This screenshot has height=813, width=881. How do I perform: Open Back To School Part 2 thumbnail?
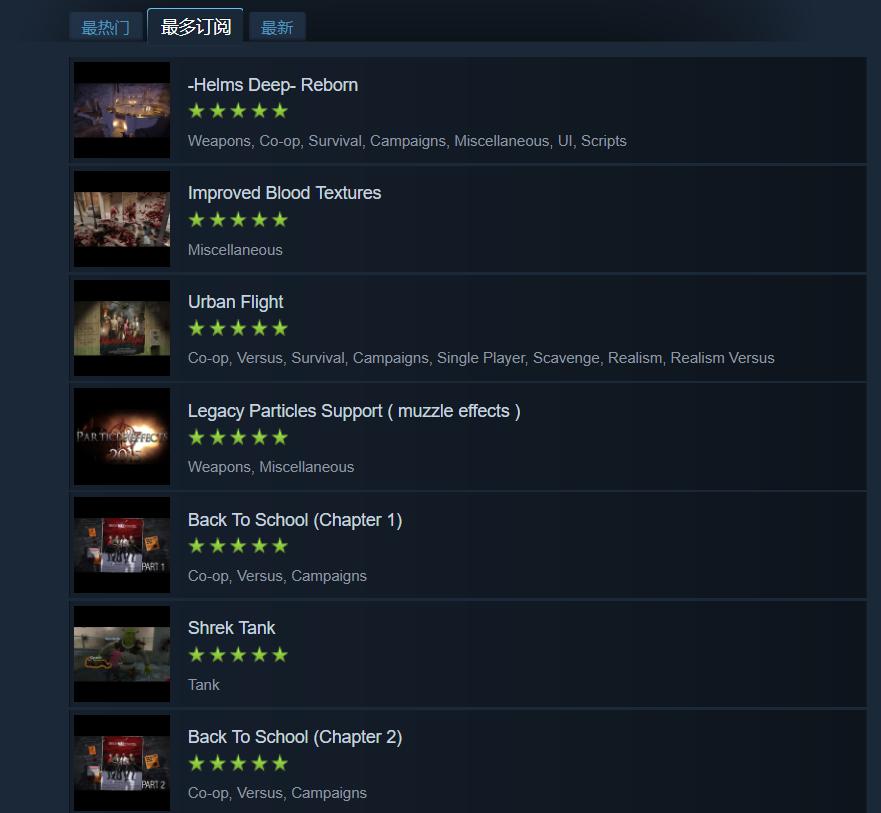click(122, 762)
